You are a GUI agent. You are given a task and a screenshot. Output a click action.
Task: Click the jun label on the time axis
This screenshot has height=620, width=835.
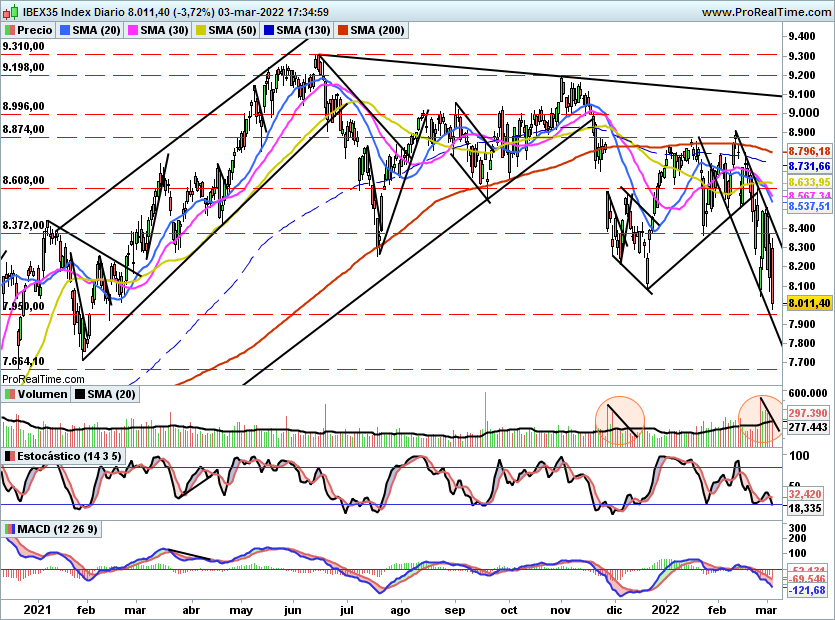[292, 610]
